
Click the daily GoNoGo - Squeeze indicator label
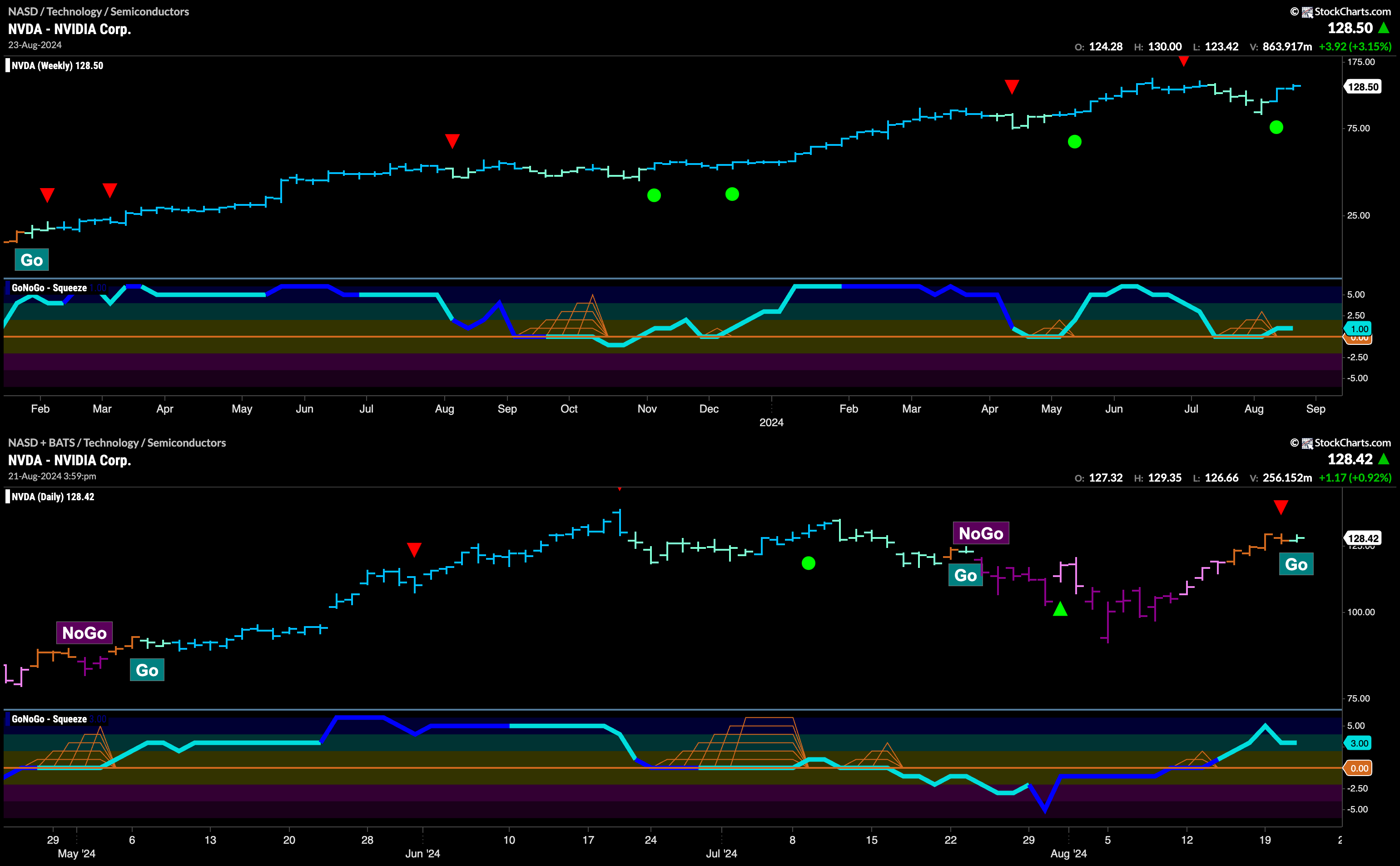[x=49, y=719]
